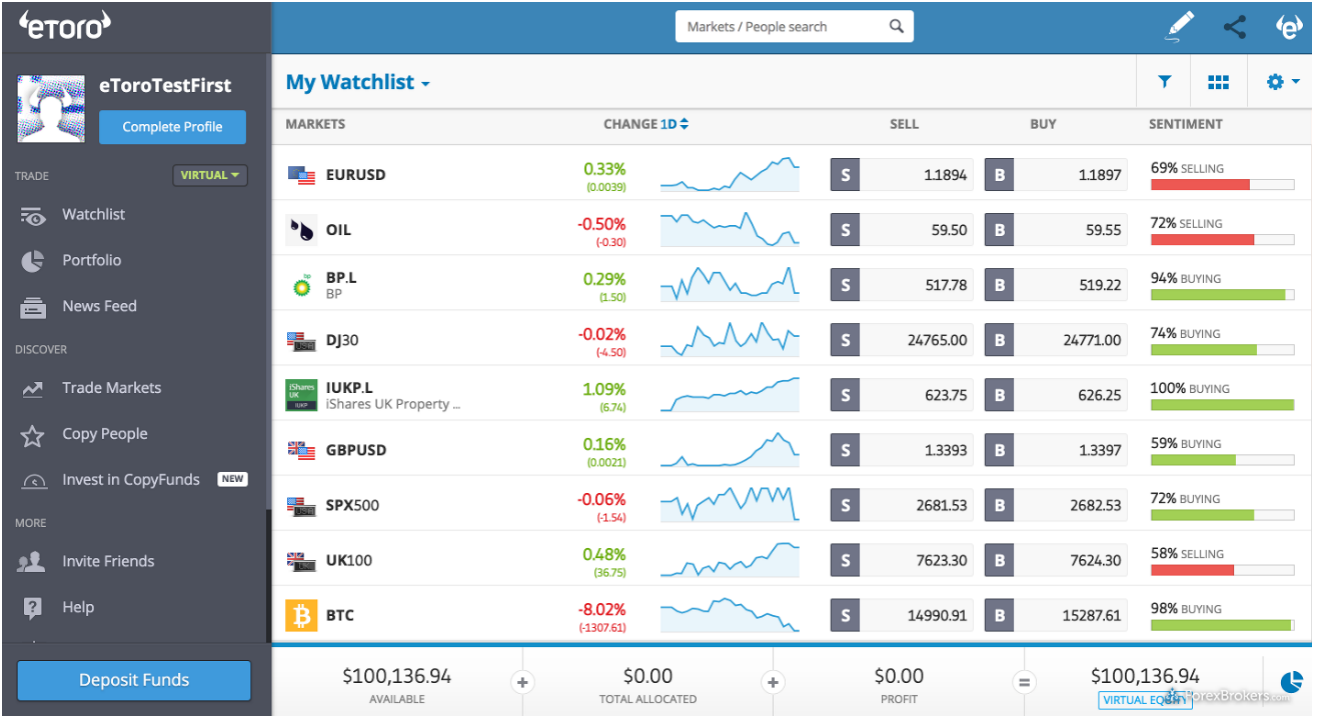This screenshot has width=1318, height=718.
Task: Open the settings gear dropdown
Action: click(x=1282, y=82)
